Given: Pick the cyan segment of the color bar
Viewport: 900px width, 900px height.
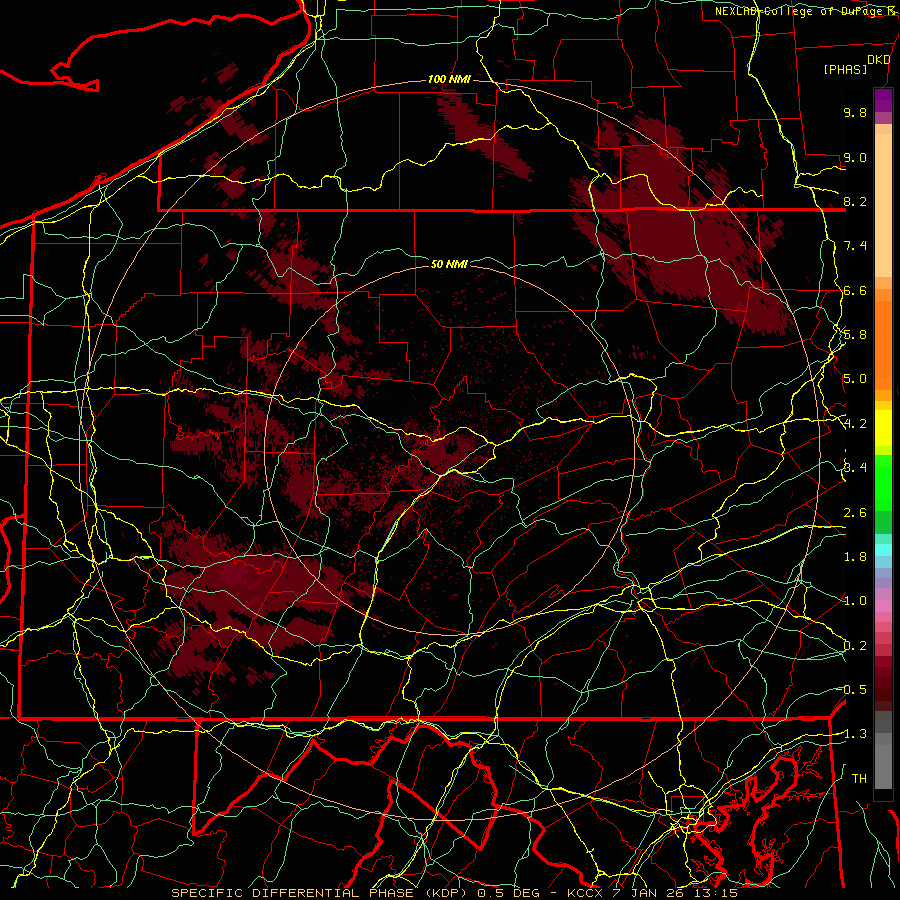Looking at the screenshot, I should click(x=883, y=550).
